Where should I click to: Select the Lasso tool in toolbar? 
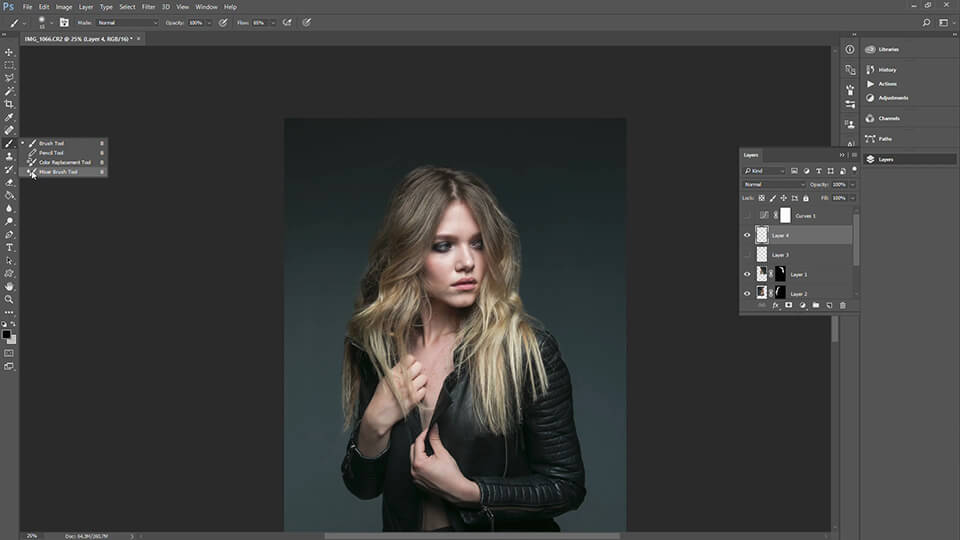point(9,78)
